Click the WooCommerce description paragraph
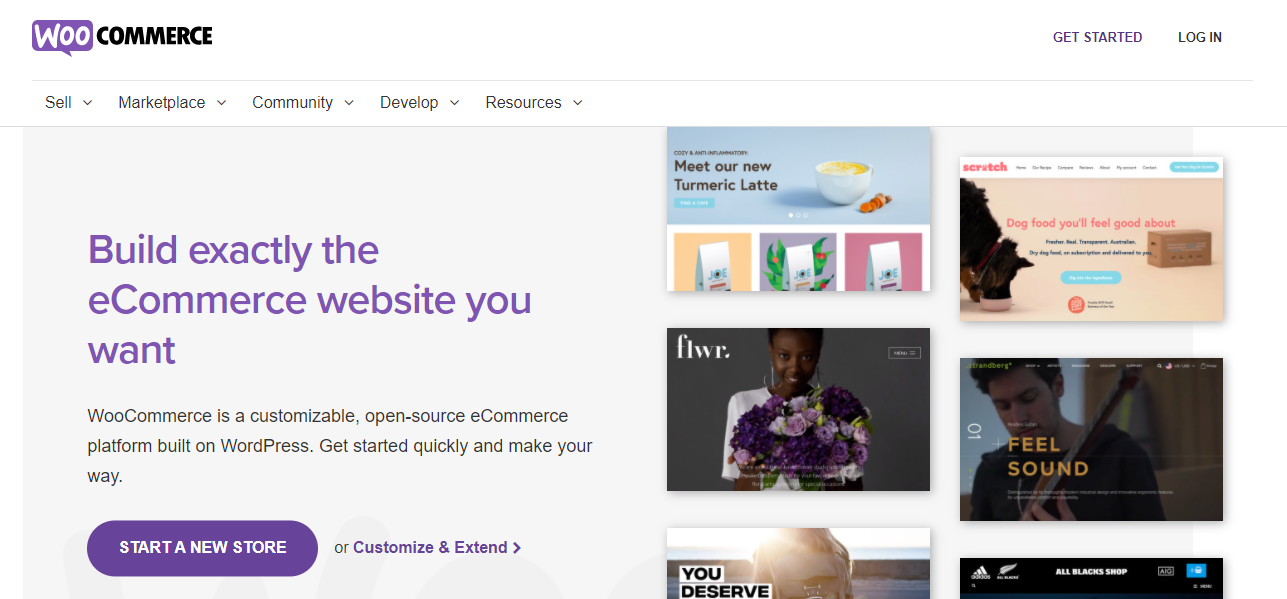 (340, 446)
